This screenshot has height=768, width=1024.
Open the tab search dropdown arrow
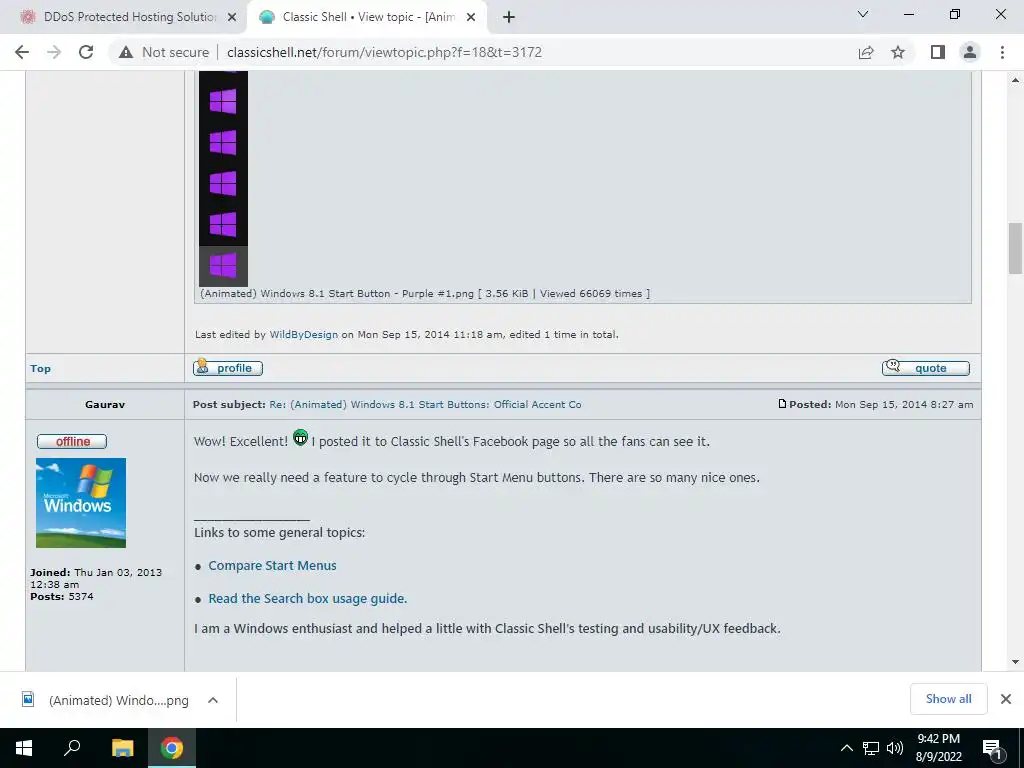click(863, 14)
